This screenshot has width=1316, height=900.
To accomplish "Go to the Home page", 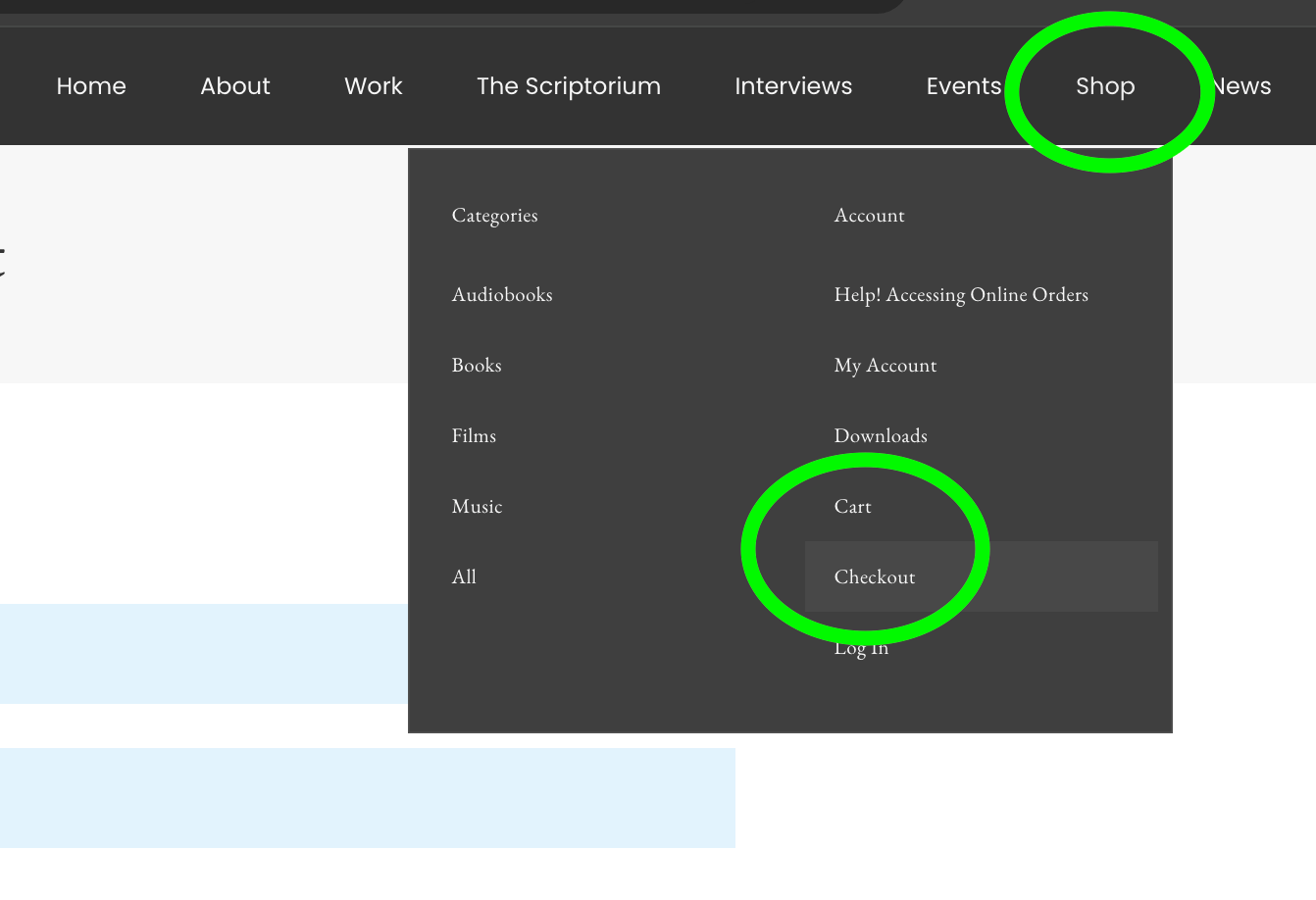I will click(x=91, y=86).
